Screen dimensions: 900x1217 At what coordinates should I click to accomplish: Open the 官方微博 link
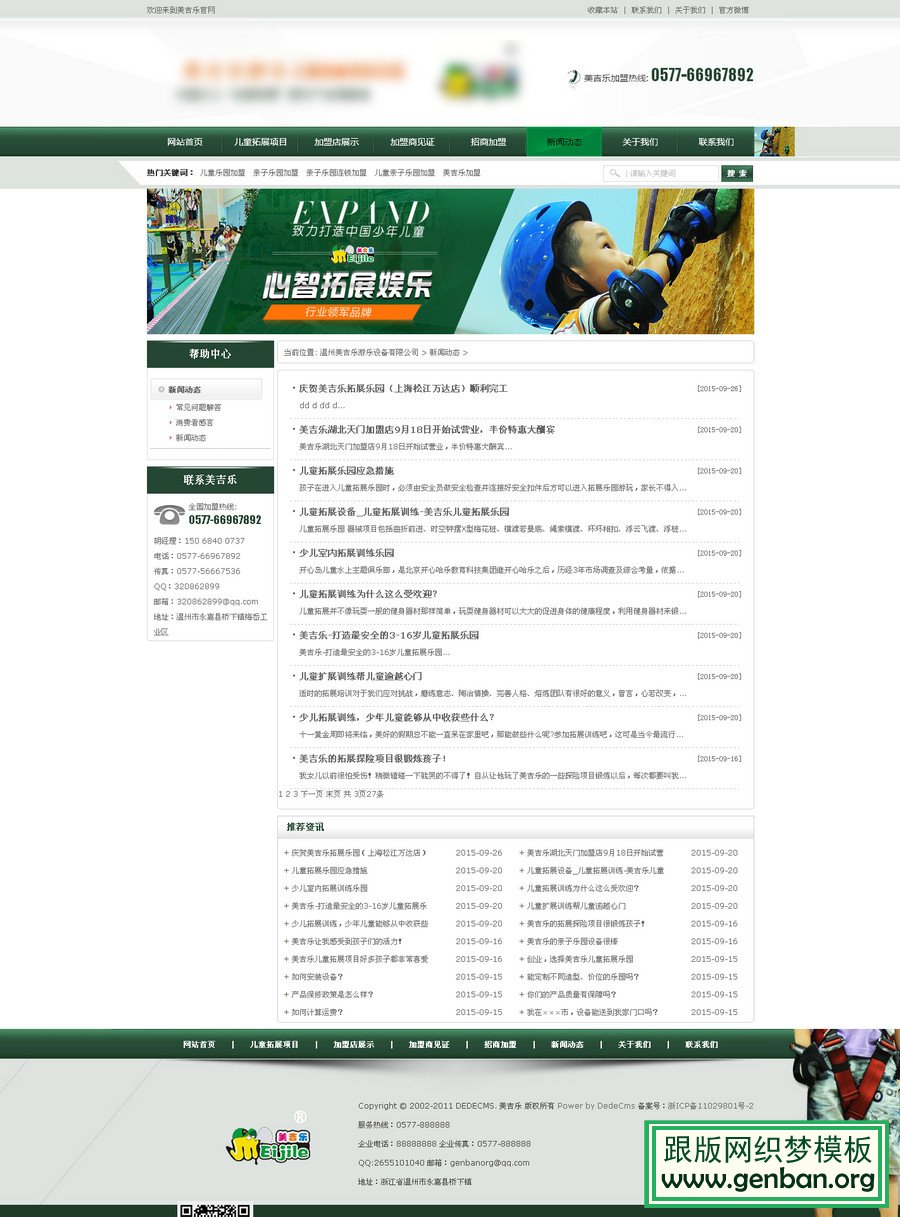734,10
